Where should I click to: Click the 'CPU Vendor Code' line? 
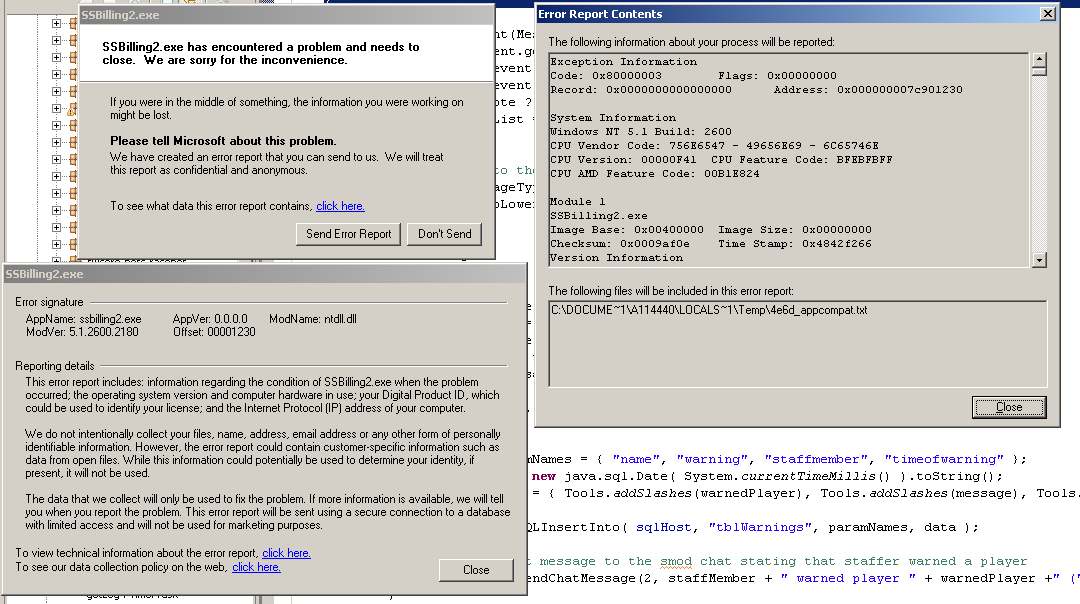[x=714, y=146]
